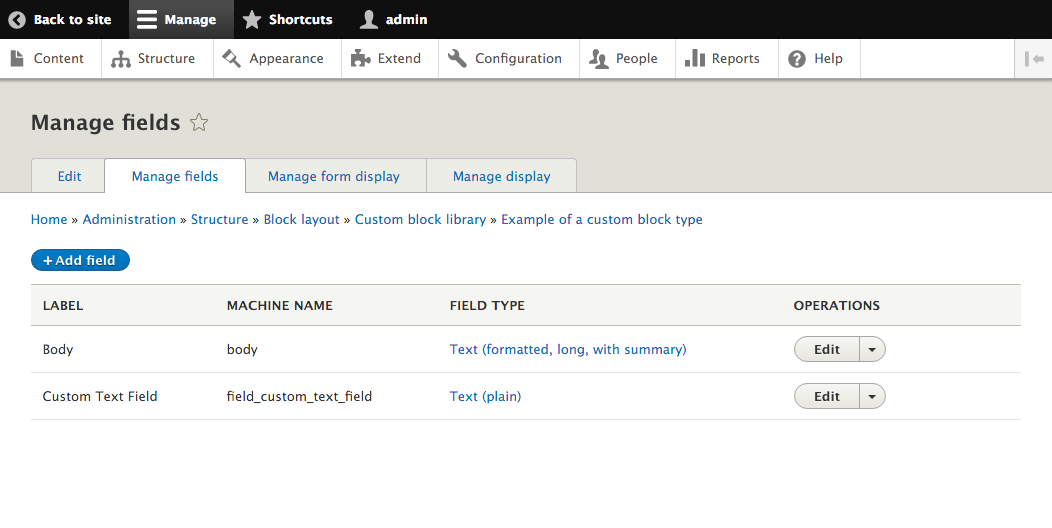
Task: Open the Help menu
Action: pos(816,59)
